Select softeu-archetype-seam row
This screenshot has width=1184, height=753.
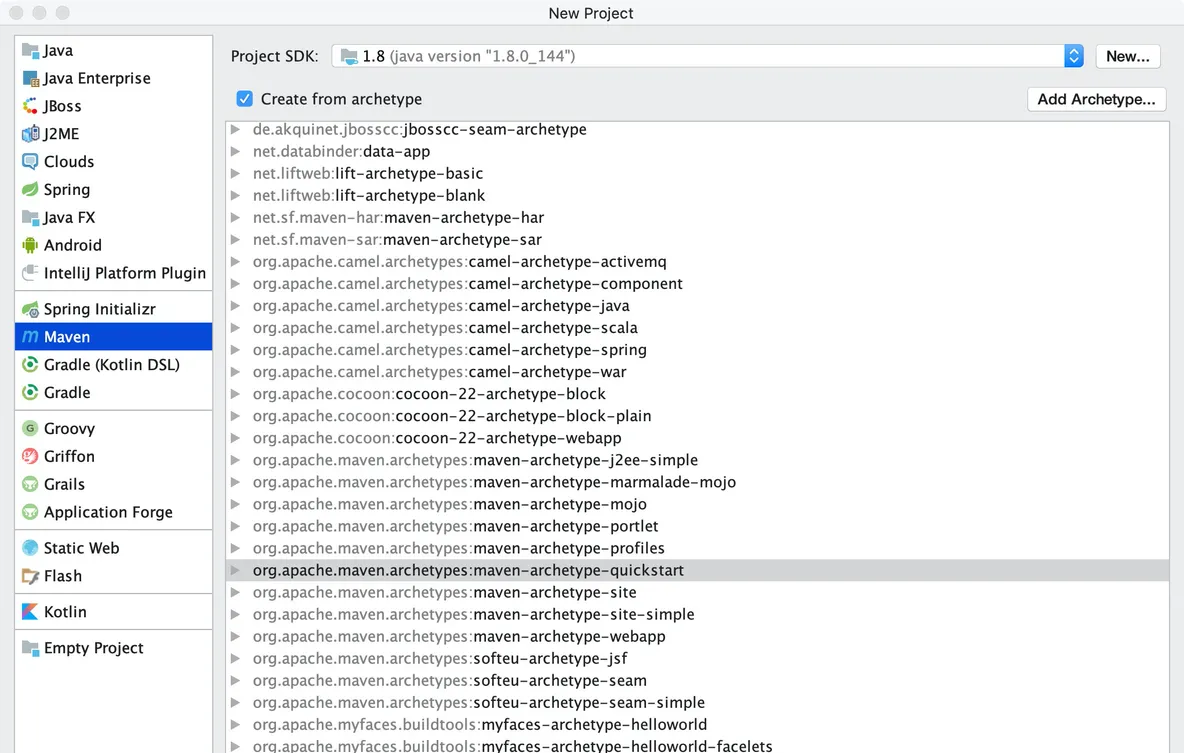point(697,680)
